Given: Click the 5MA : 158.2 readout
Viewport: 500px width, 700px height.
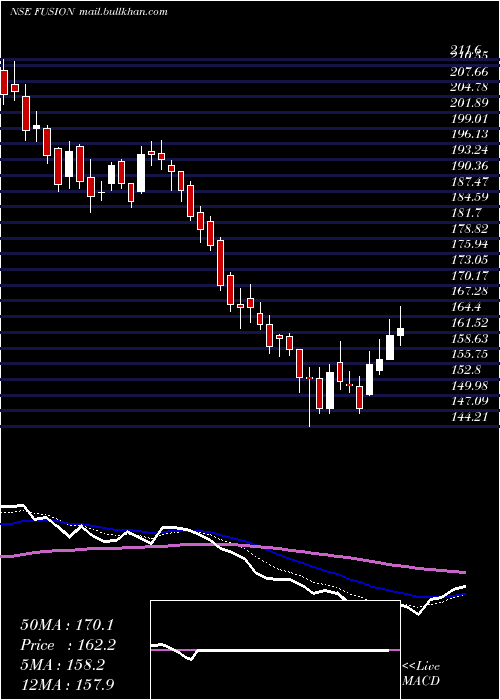Looking at the screenshot, I should click(x=62, y=665).
